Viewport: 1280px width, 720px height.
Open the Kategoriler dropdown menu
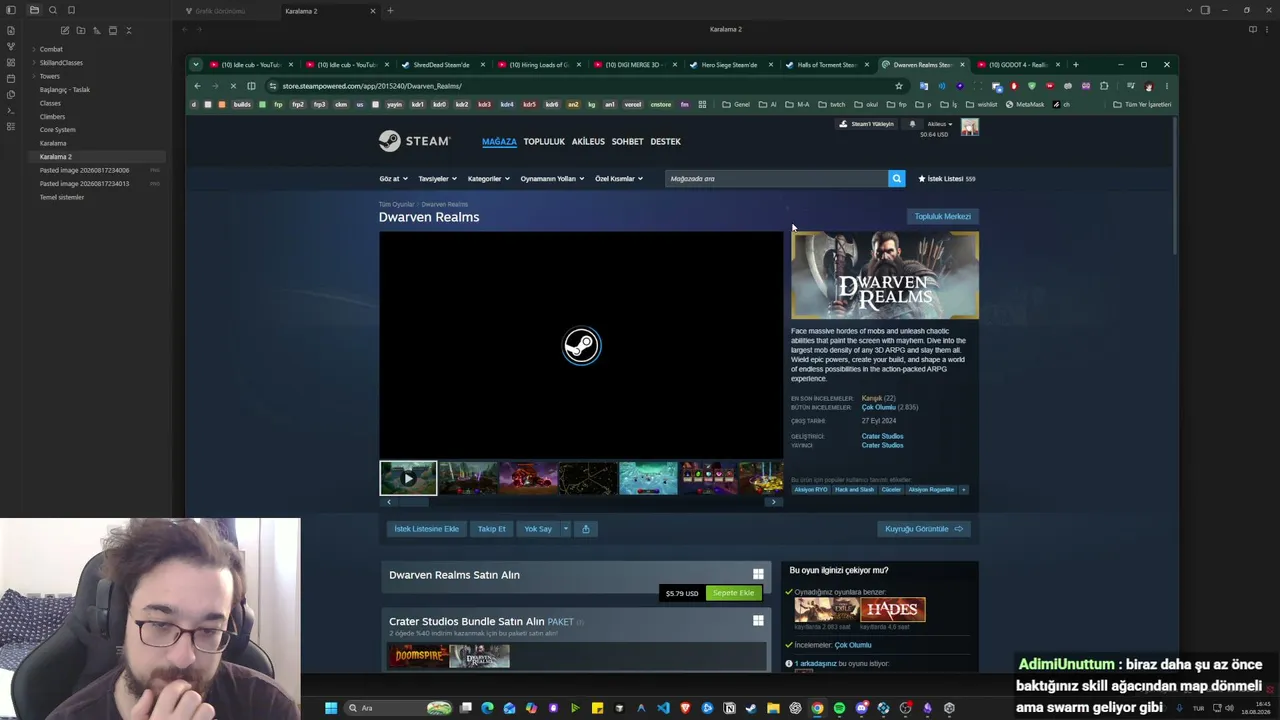tap(489, 179)
